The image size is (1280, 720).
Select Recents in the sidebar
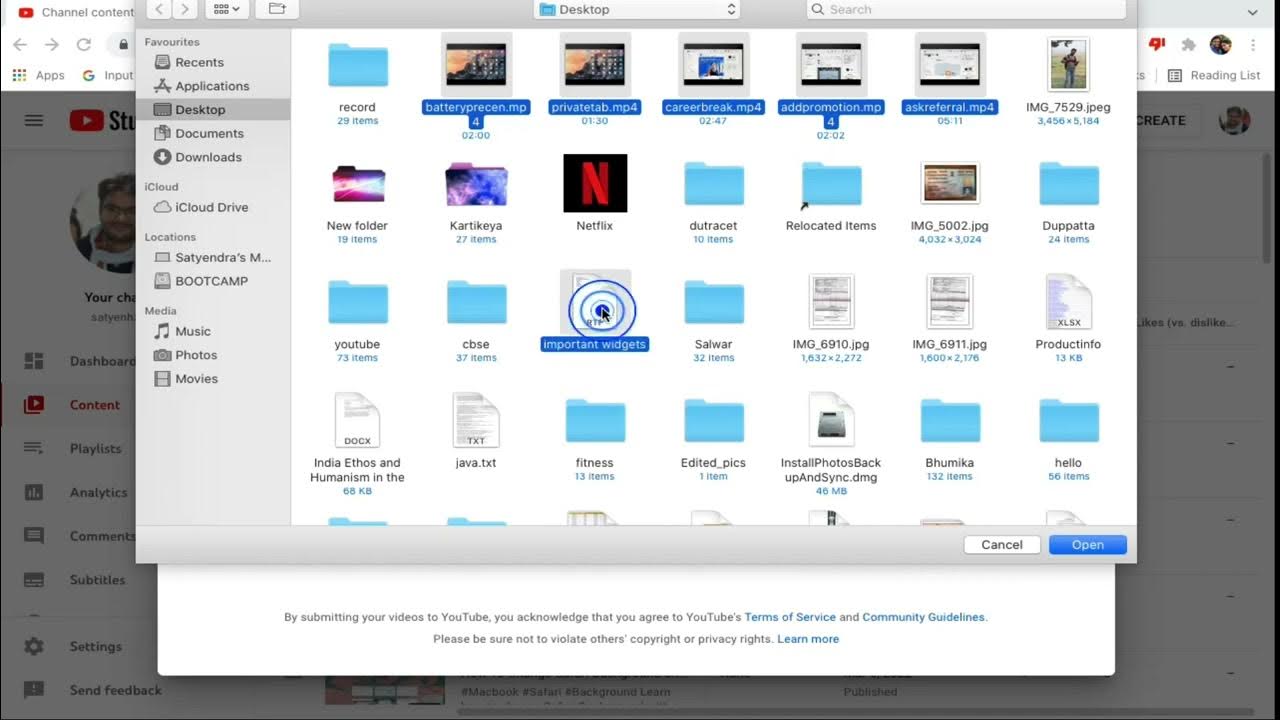[199, 62]
